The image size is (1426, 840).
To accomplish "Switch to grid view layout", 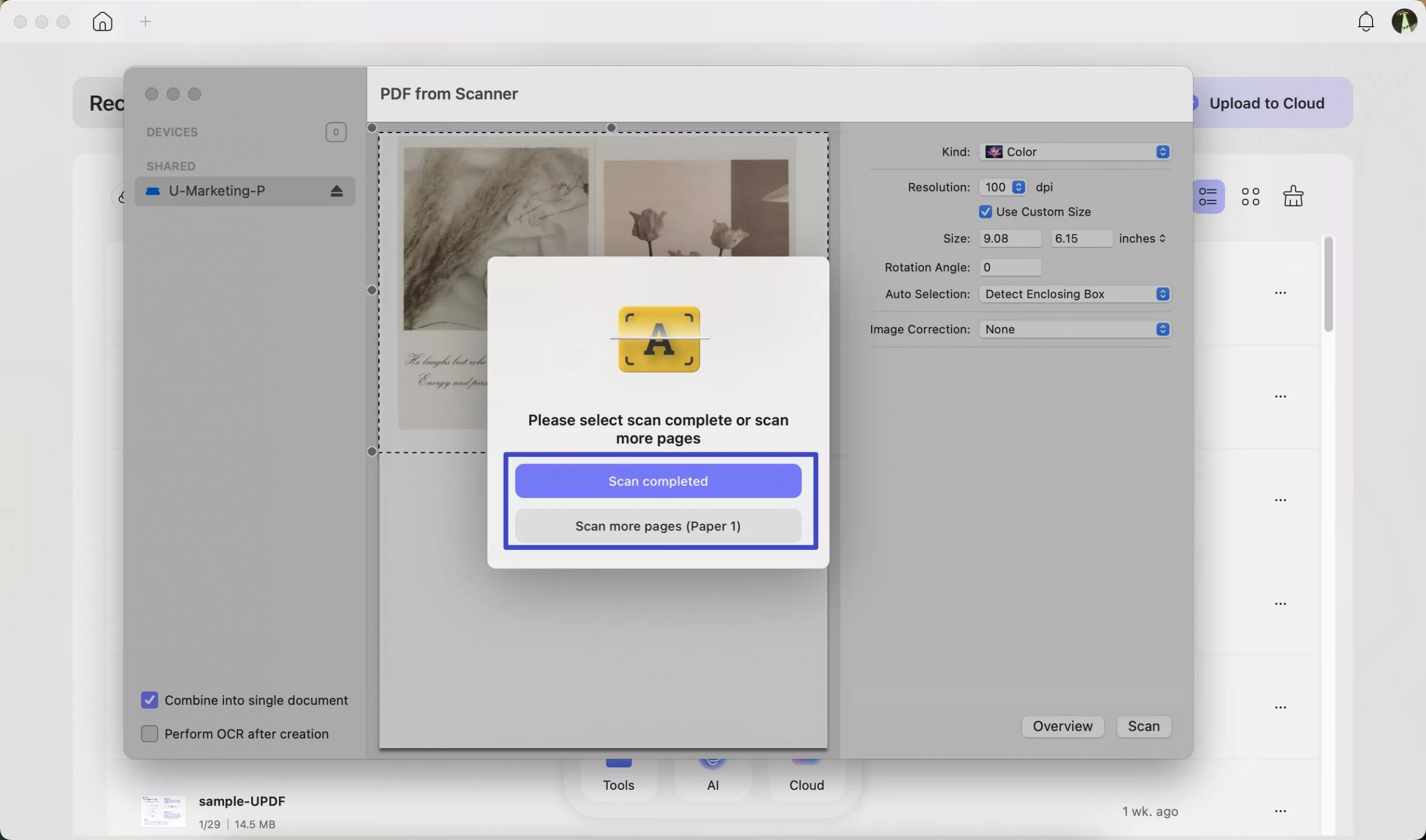I will point(1251,196).
